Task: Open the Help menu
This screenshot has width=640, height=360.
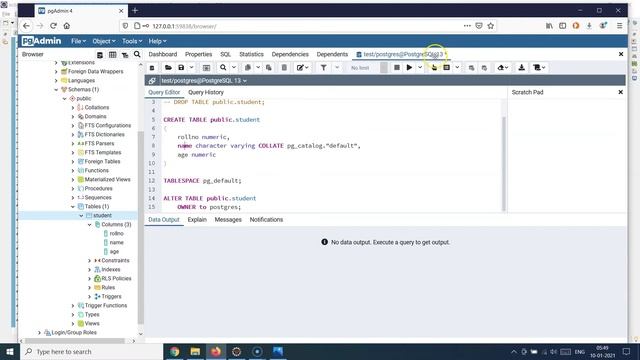Action: pos(157,41)
